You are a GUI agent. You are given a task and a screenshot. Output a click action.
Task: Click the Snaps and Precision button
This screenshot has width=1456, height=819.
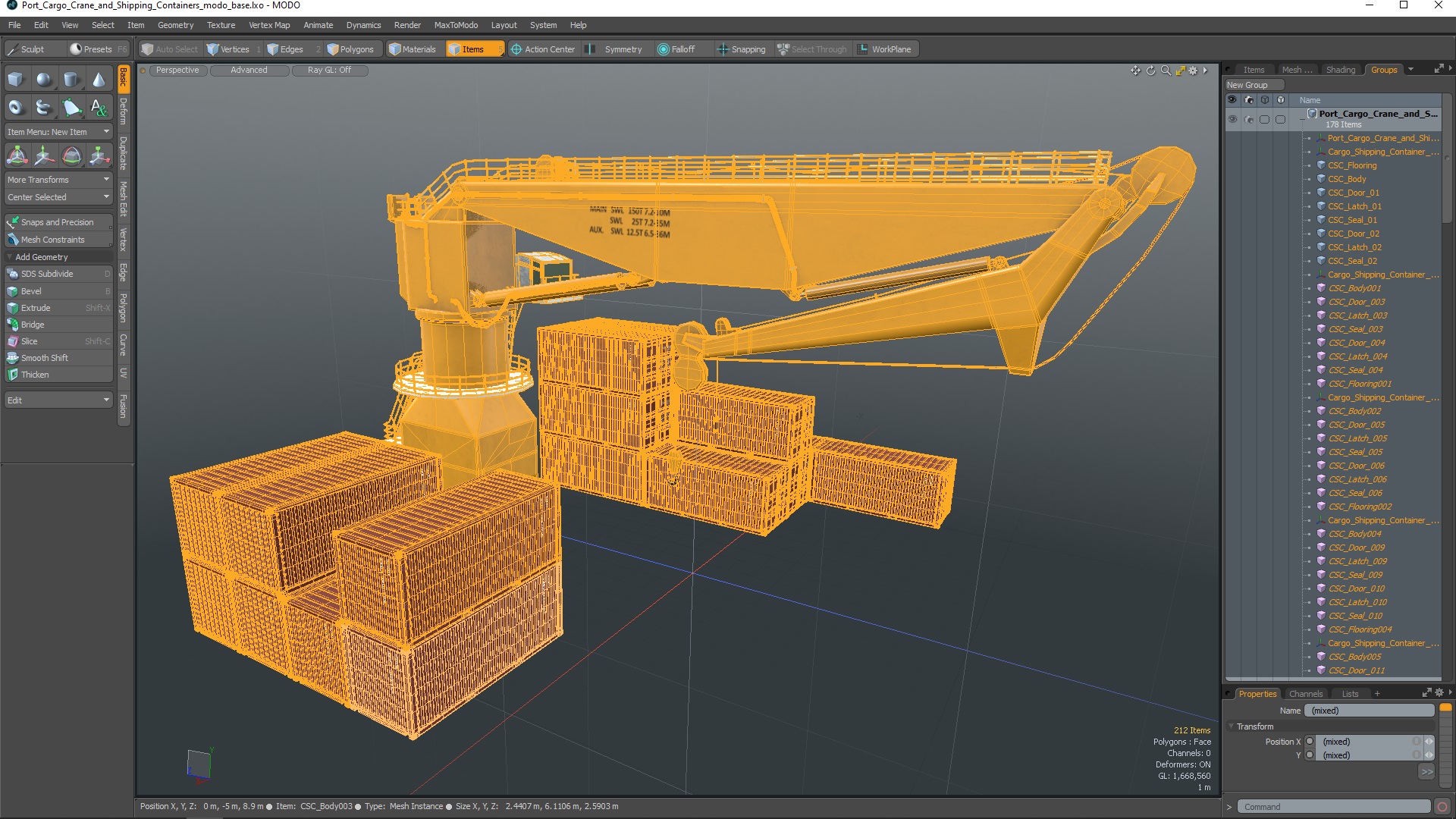(58, 222)
